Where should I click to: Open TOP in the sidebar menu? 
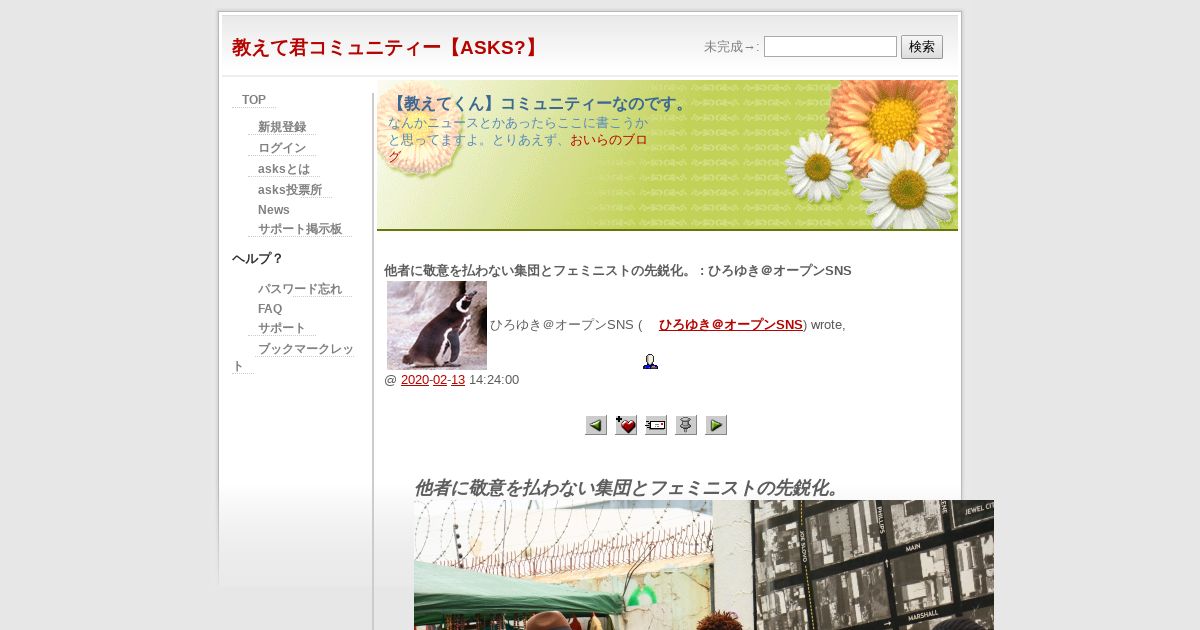point(254,100)
